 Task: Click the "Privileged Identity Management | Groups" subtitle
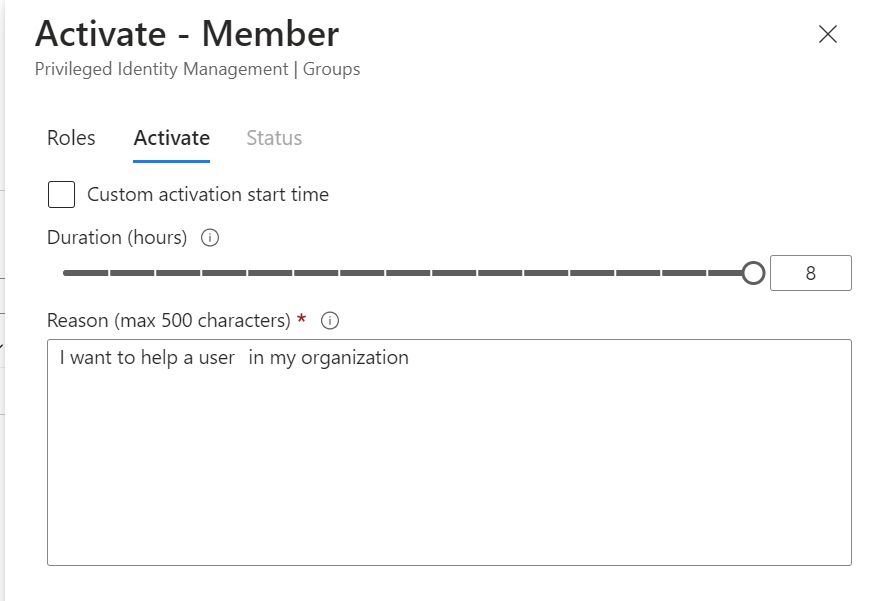tap(197, 70)
